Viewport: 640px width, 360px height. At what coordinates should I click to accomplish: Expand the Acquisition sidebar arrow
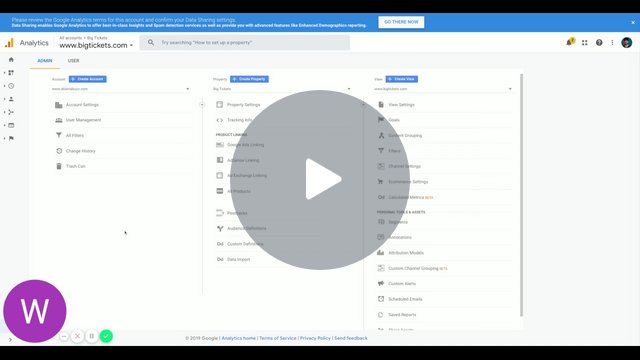4,112
